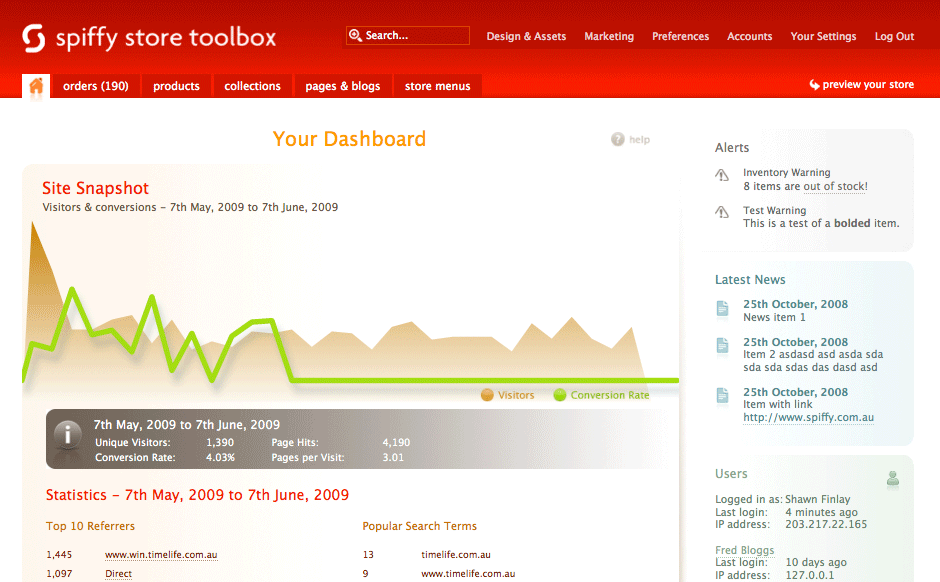Screen dimensions: 940x582
Task: Click the orange Visitors legend dot
Action: [x=487, y=395]
